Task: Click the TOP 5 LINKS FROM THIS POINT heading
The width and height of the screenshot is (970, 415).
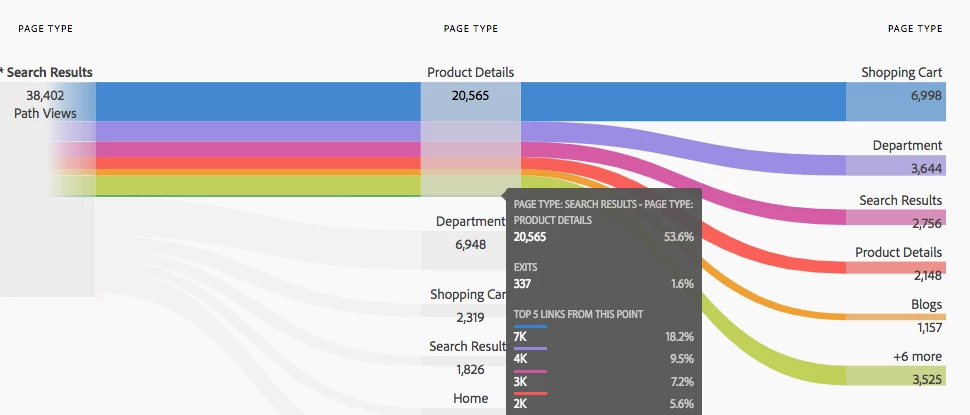Action: point(578,314)
